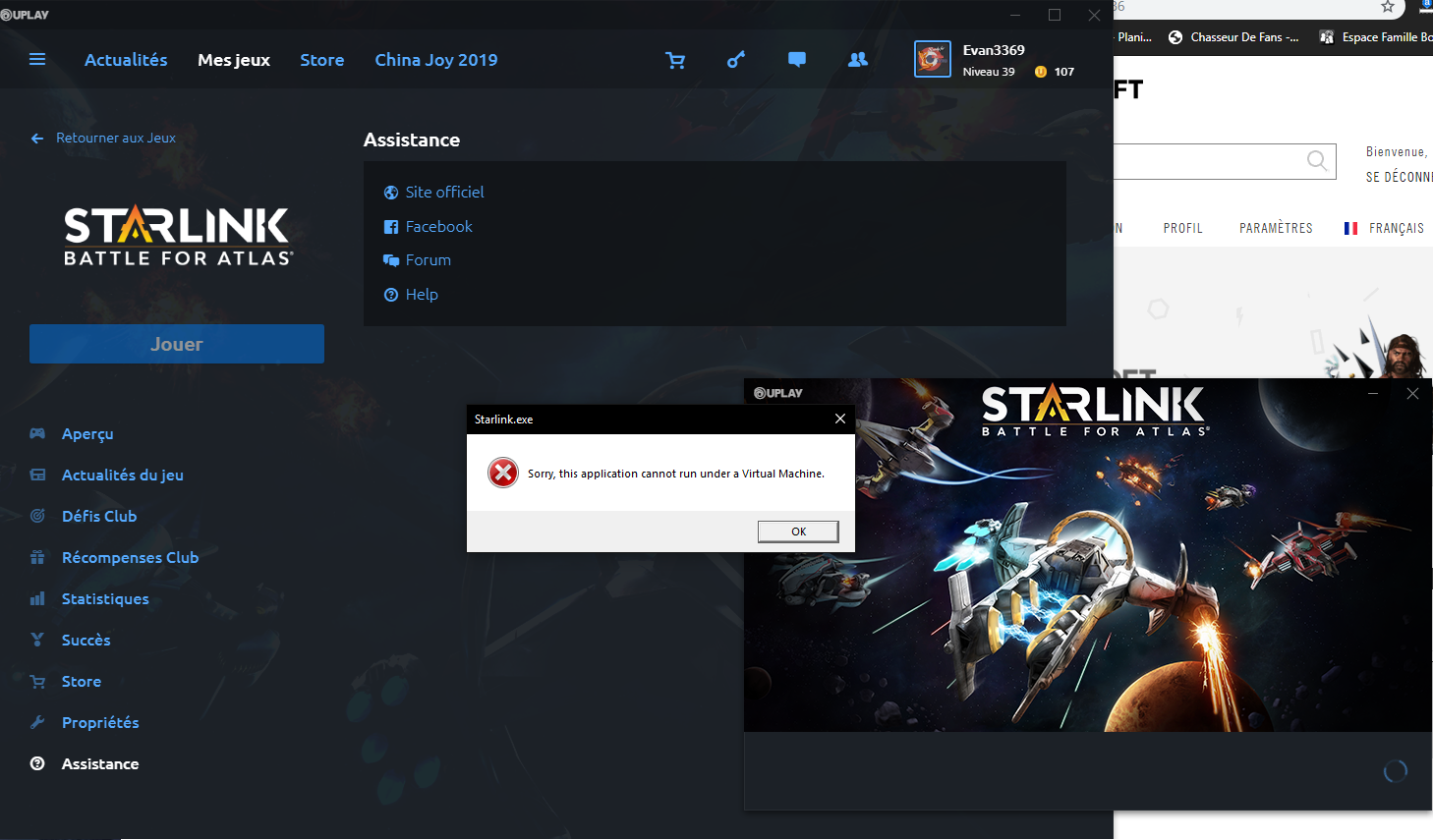
Task: Select Aperçu in the game sidebar
Action: pos(87,434)
